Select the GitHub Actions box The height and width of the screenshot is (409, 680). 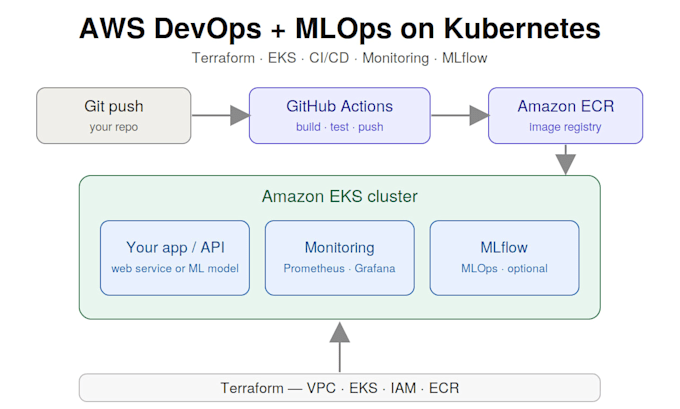[x=340, y=115]
